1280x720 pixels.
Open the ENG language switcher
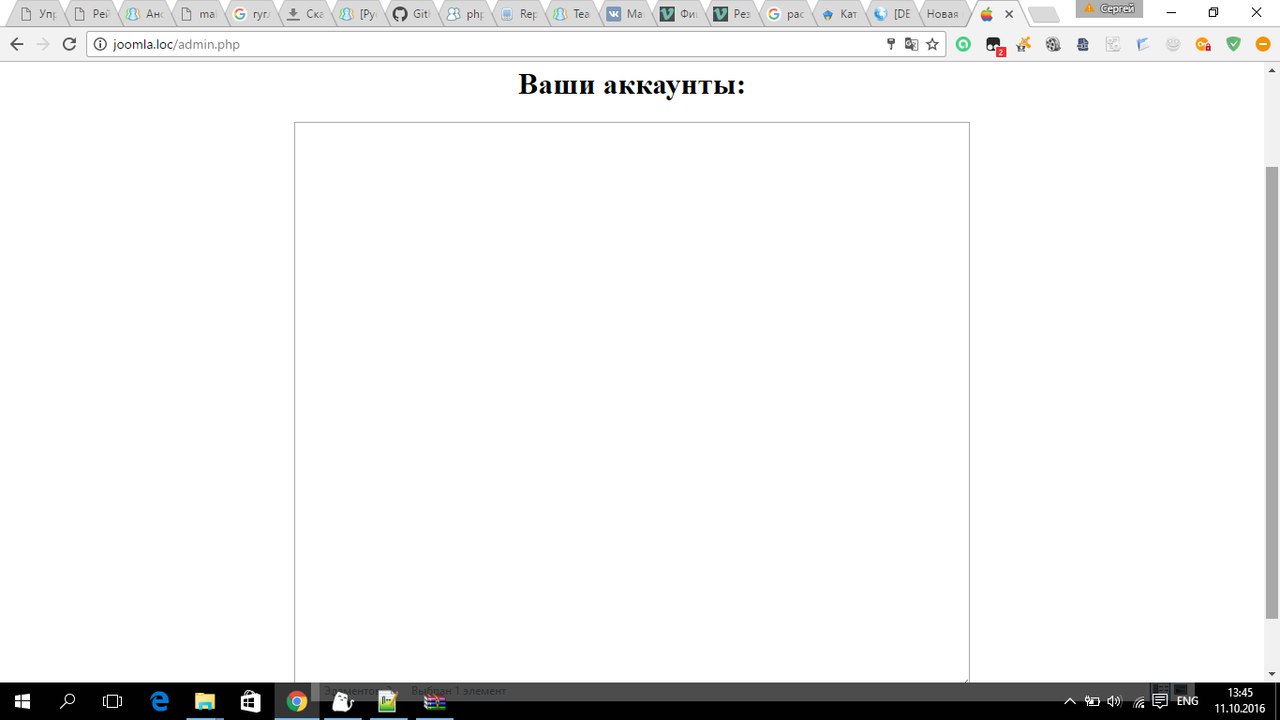1187,702
